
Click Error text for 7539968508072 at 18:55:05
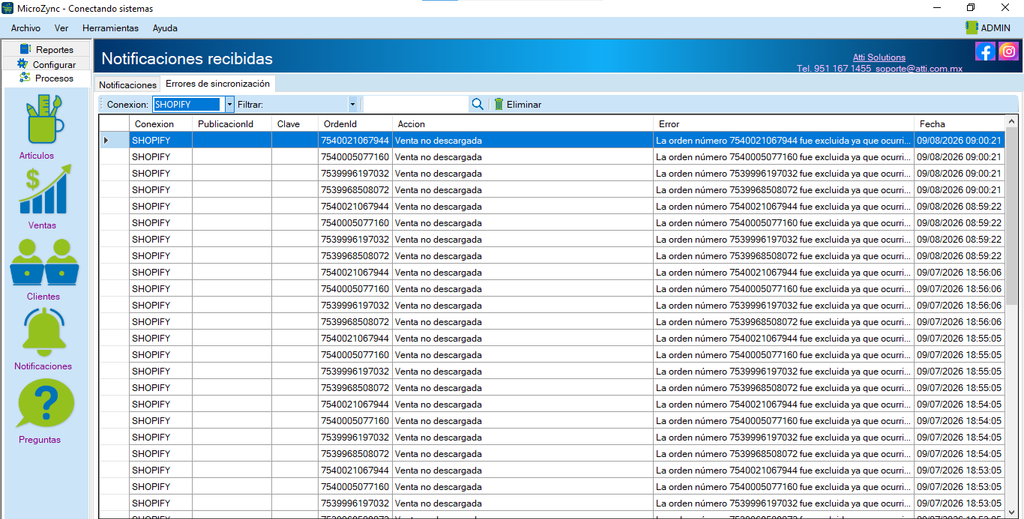[x=784, y=388]
